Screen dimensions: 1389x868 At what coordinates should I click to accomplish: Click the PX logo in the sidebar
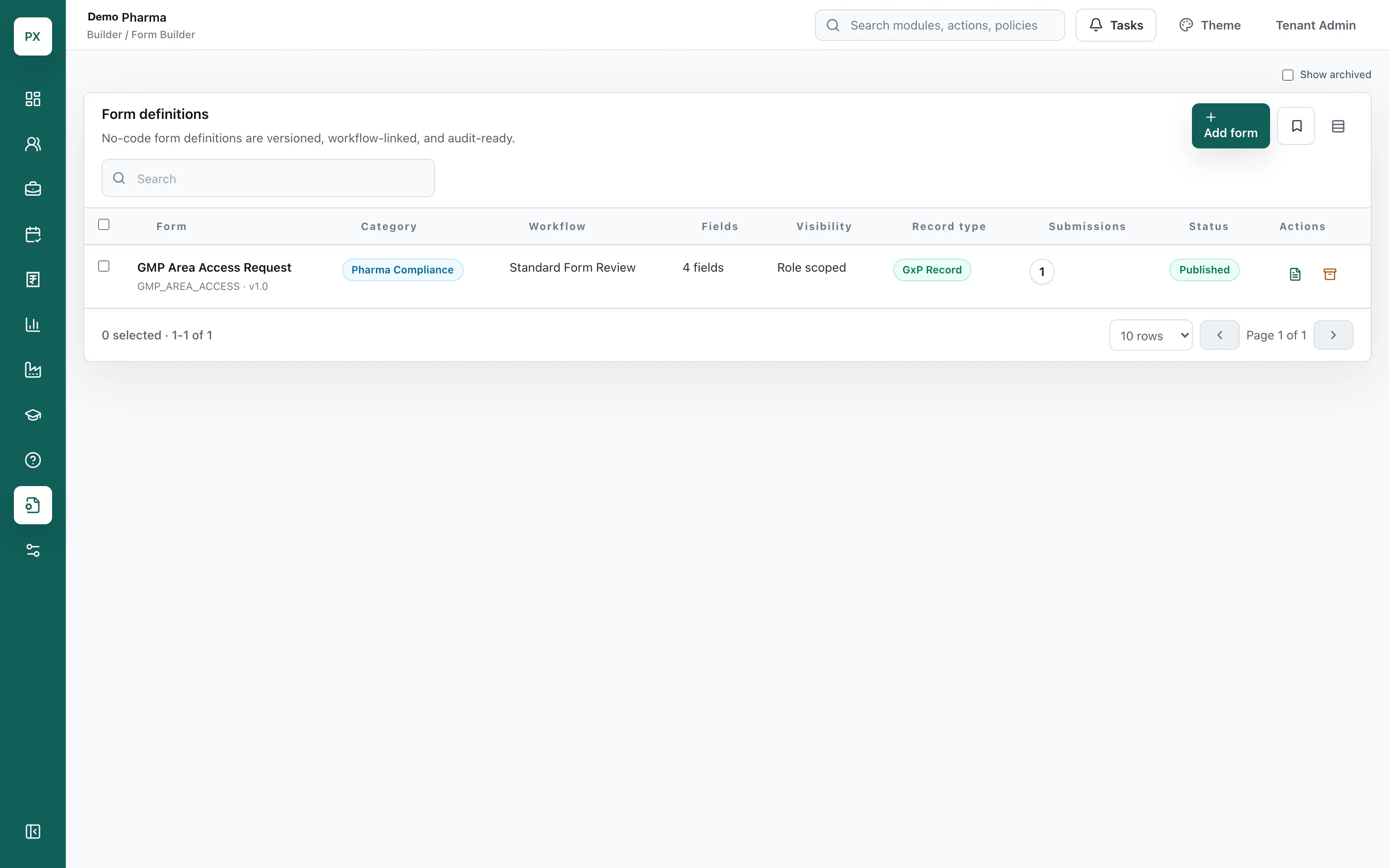pyautogui.click(x=33, y=36)
